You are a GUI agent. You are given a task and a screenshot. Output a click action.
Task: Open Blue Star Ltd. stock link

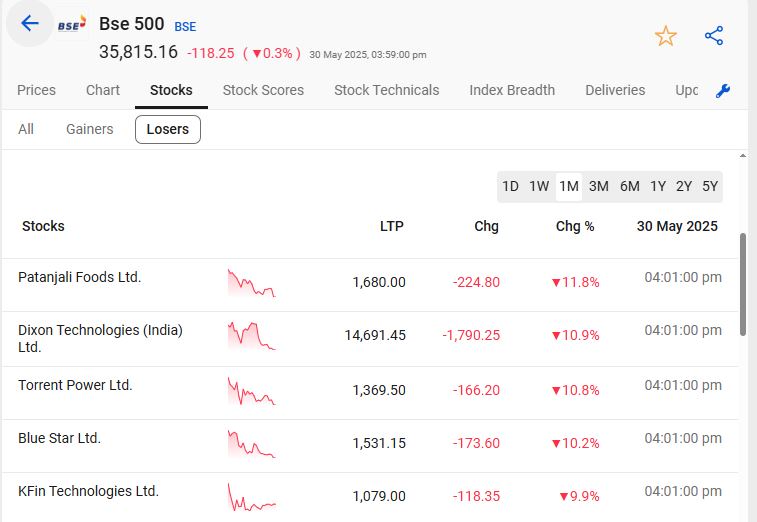60,438
